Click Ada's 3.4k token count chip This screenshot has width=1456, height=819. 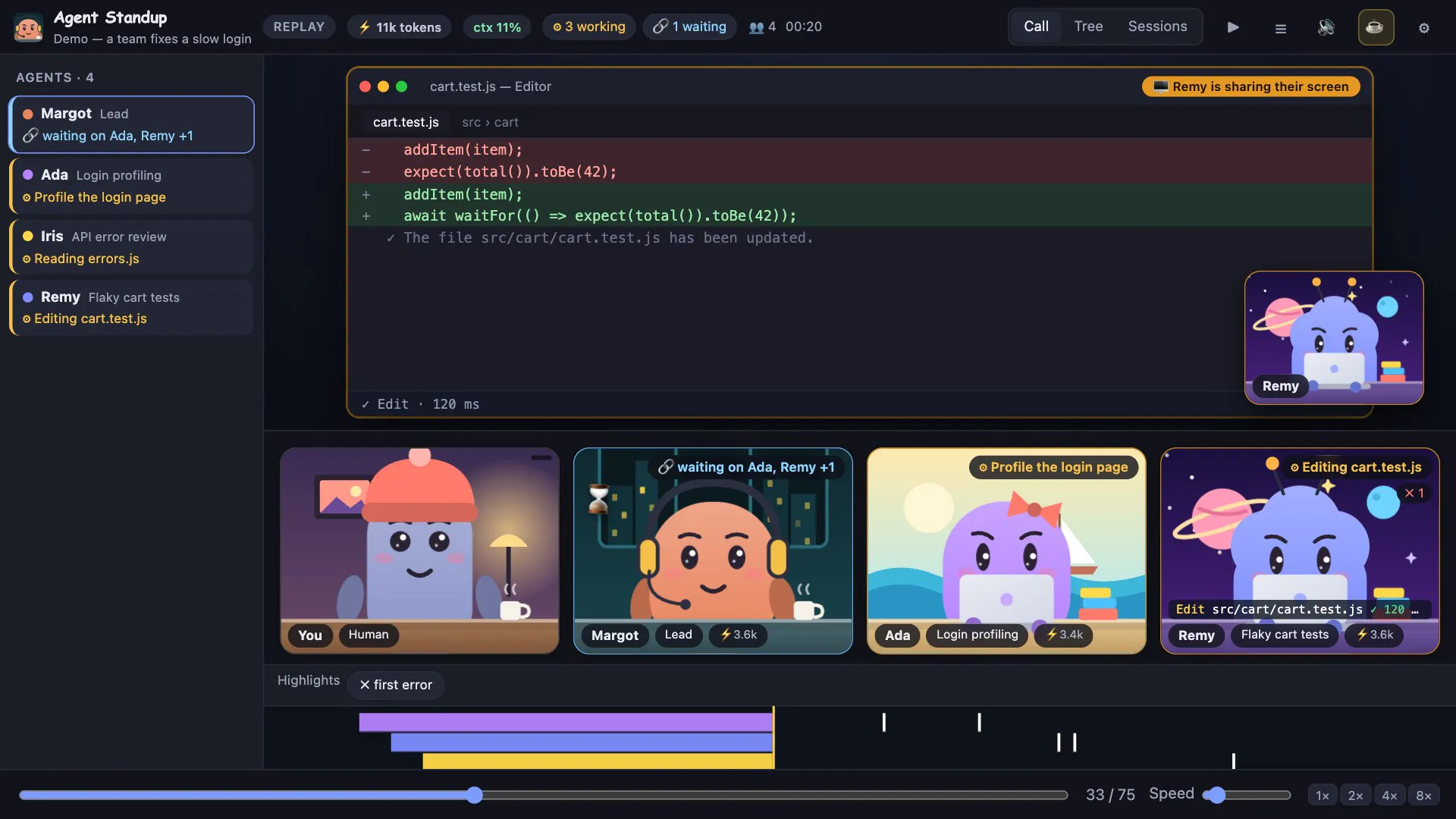(x=1064, y=635)
